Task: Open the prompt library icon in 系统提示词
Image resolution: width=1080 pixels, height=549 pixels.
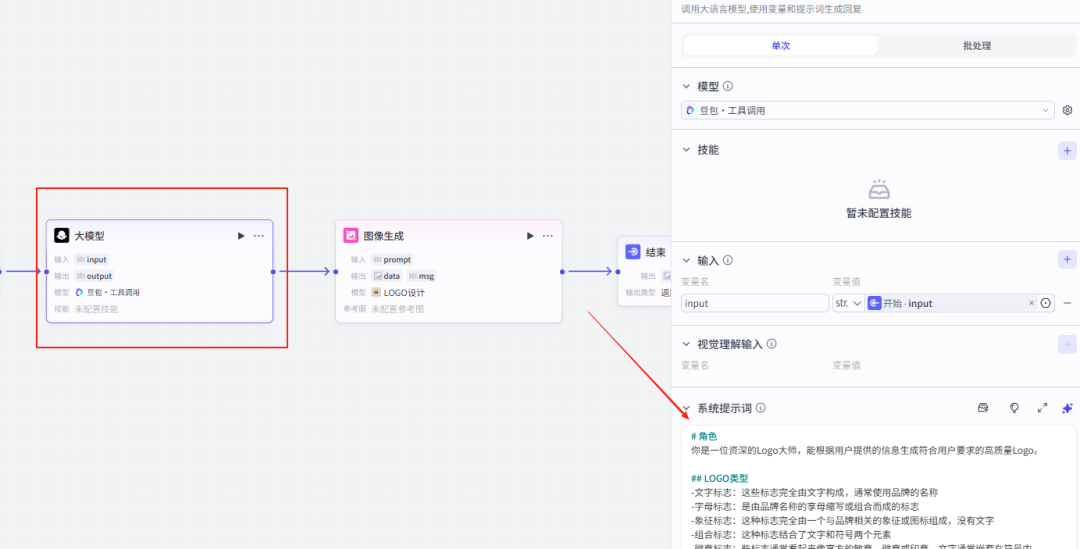Action: 983,408
